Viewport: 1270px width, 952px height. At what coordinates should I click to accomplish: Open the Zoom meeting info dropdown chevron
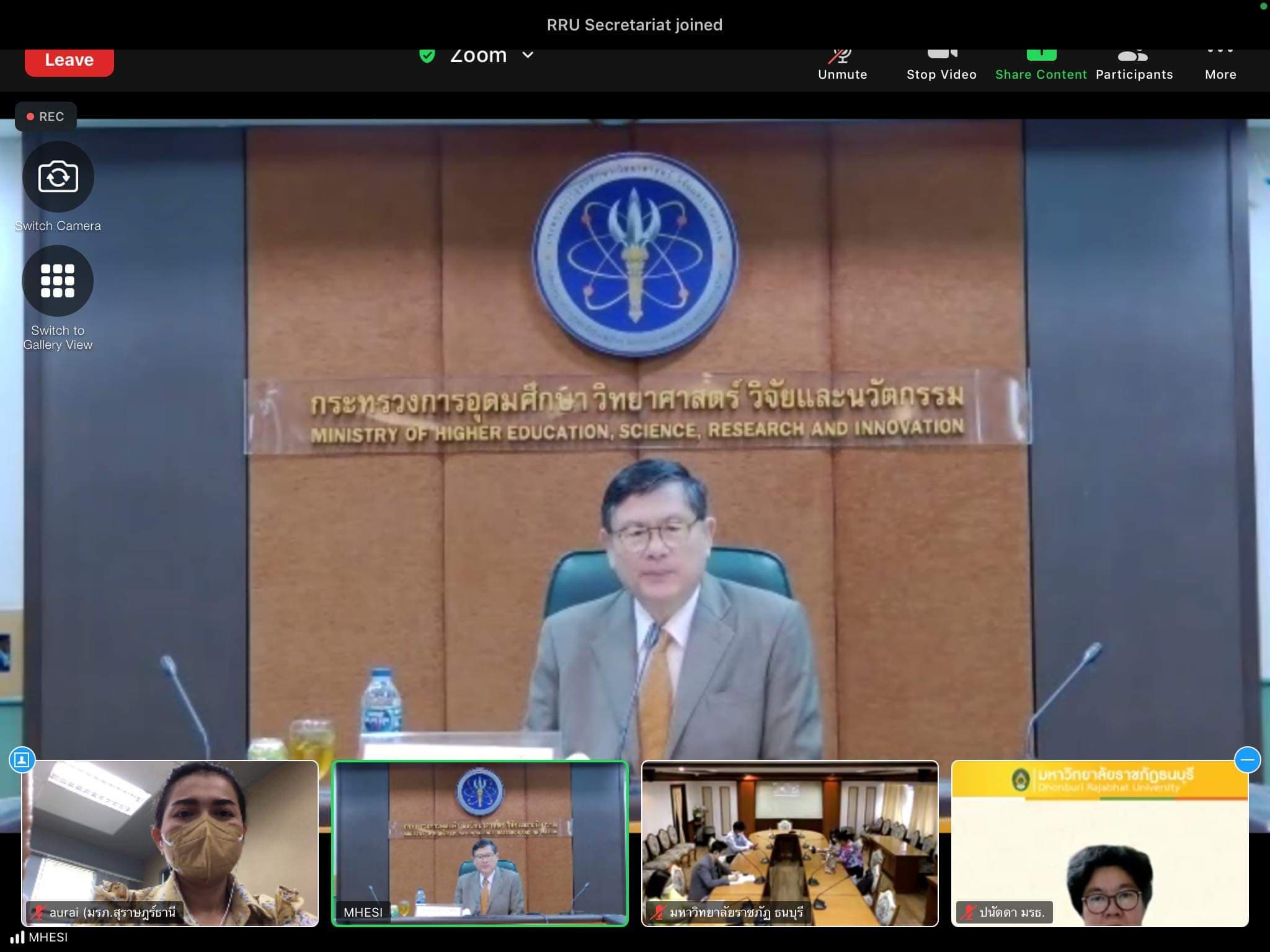click(528, 55)
